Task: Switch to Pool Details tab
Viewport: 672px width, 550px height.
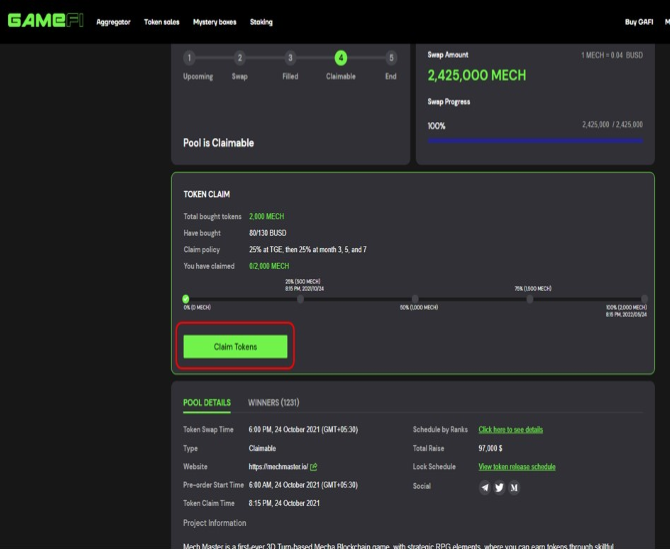Action: point(207,403)
